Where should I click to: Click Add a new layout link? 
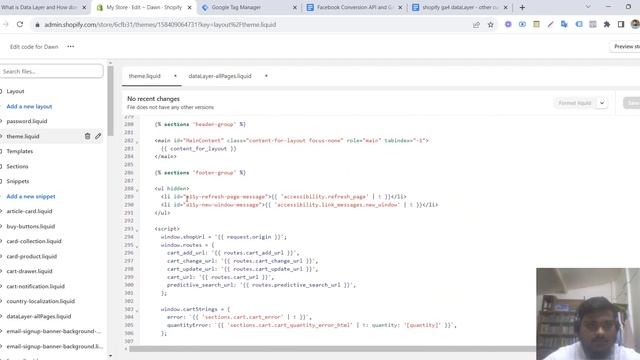coord(29,106)
